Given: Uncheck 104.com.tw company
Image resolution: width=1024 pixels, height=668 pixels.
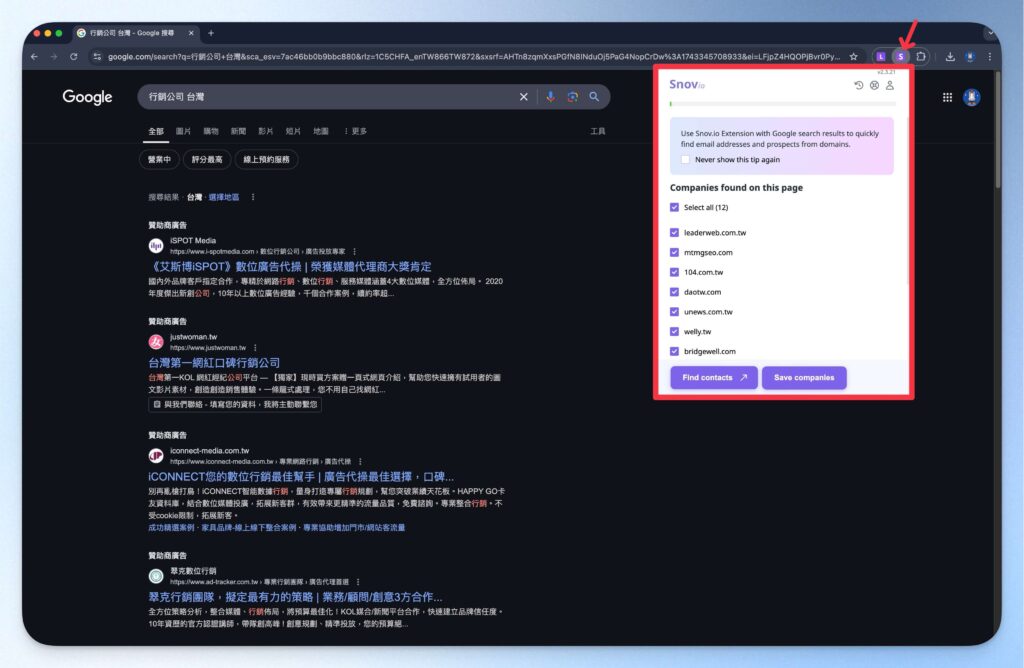Looking at the screenshot, I should point(675,272).
